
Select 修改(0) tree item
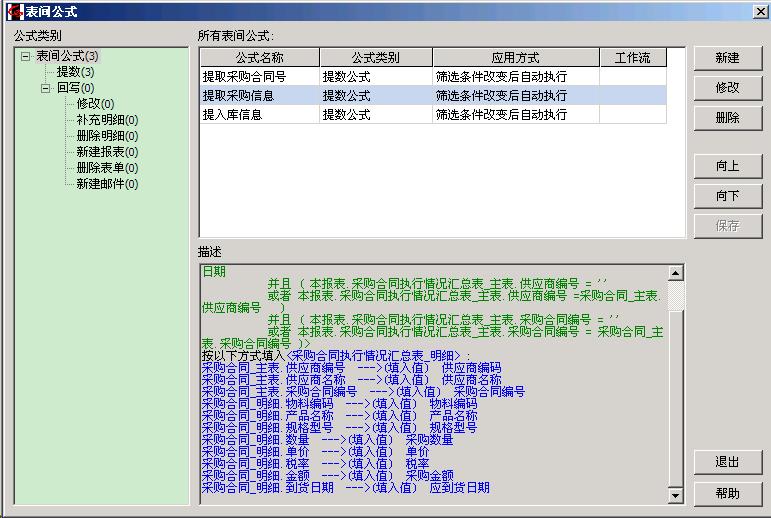pos(95,104)
